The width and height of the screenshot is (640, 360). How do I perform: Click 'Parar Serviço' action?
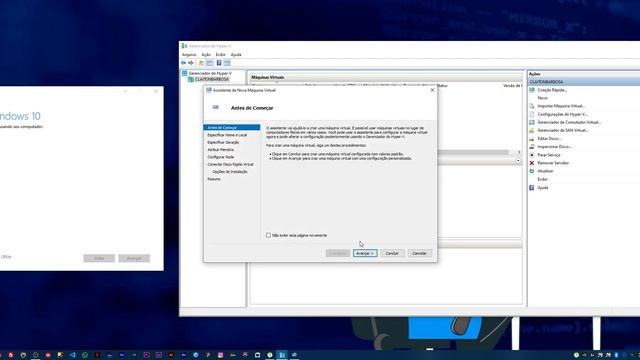(x=549, y=155)
